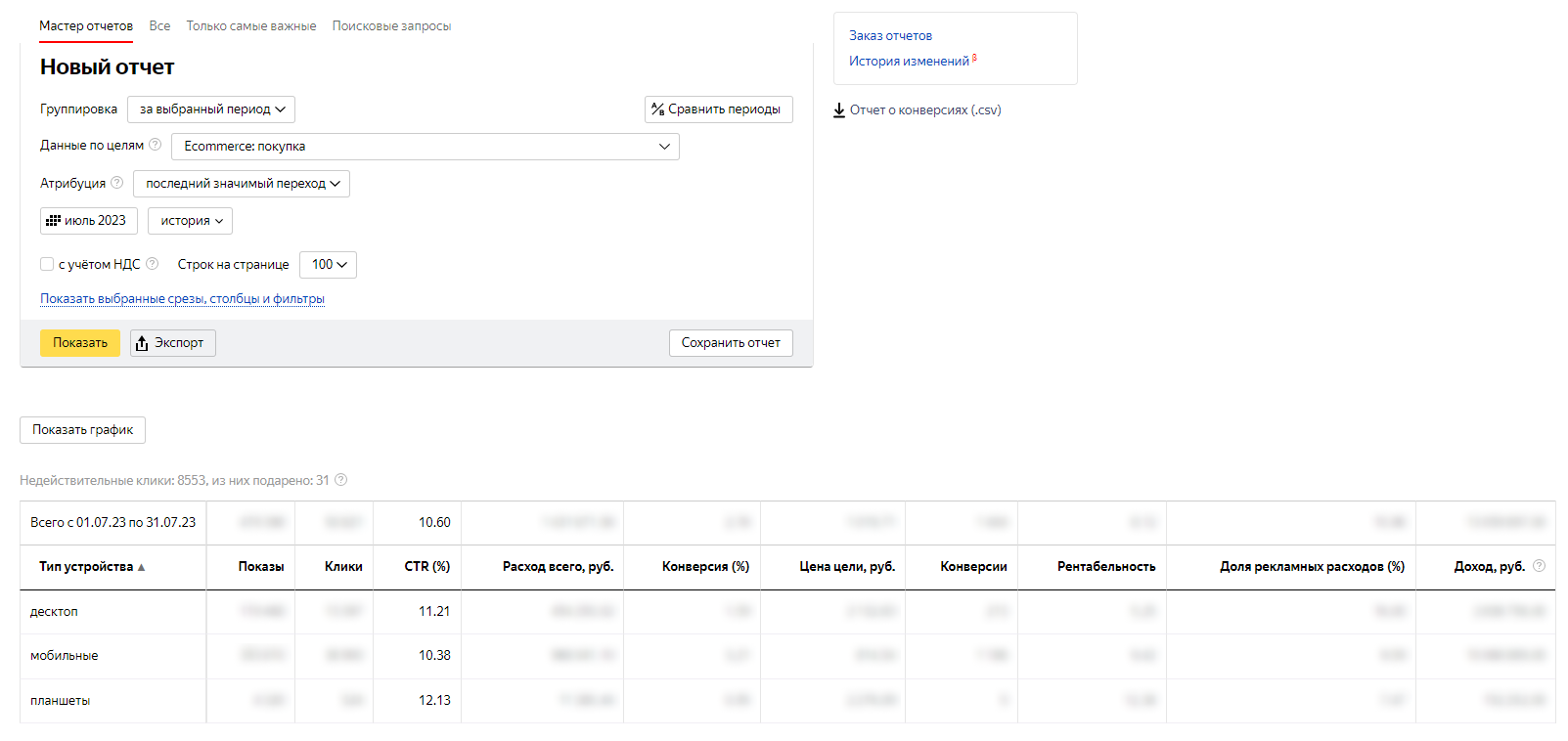Switch to the Мастер отчетов tab

(86, 26)
